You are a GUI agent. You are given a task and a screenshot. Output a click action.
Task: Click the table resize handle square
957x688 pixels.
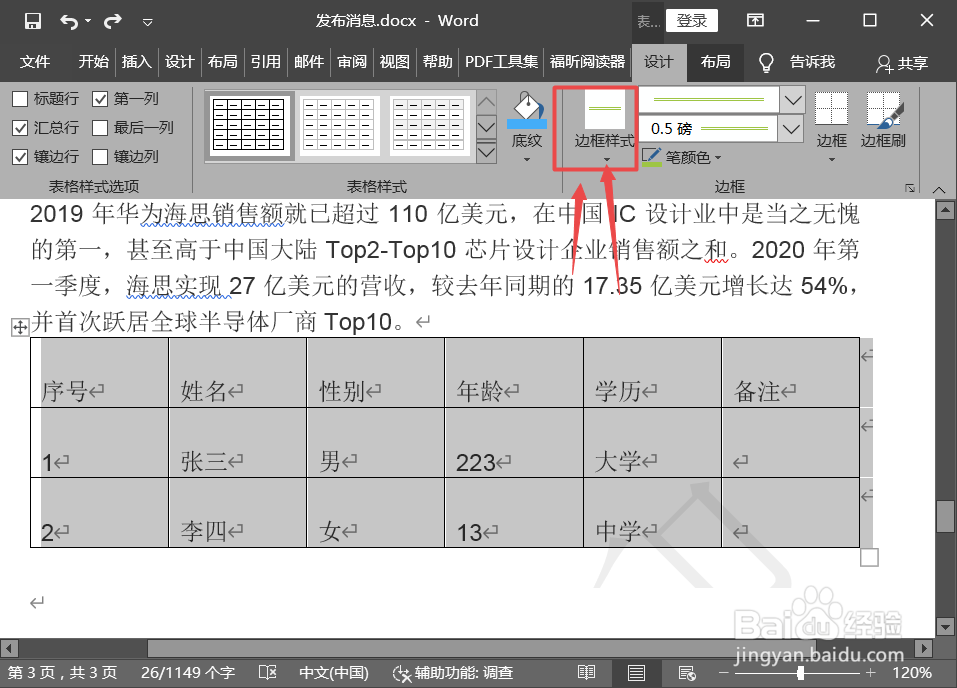869,557
